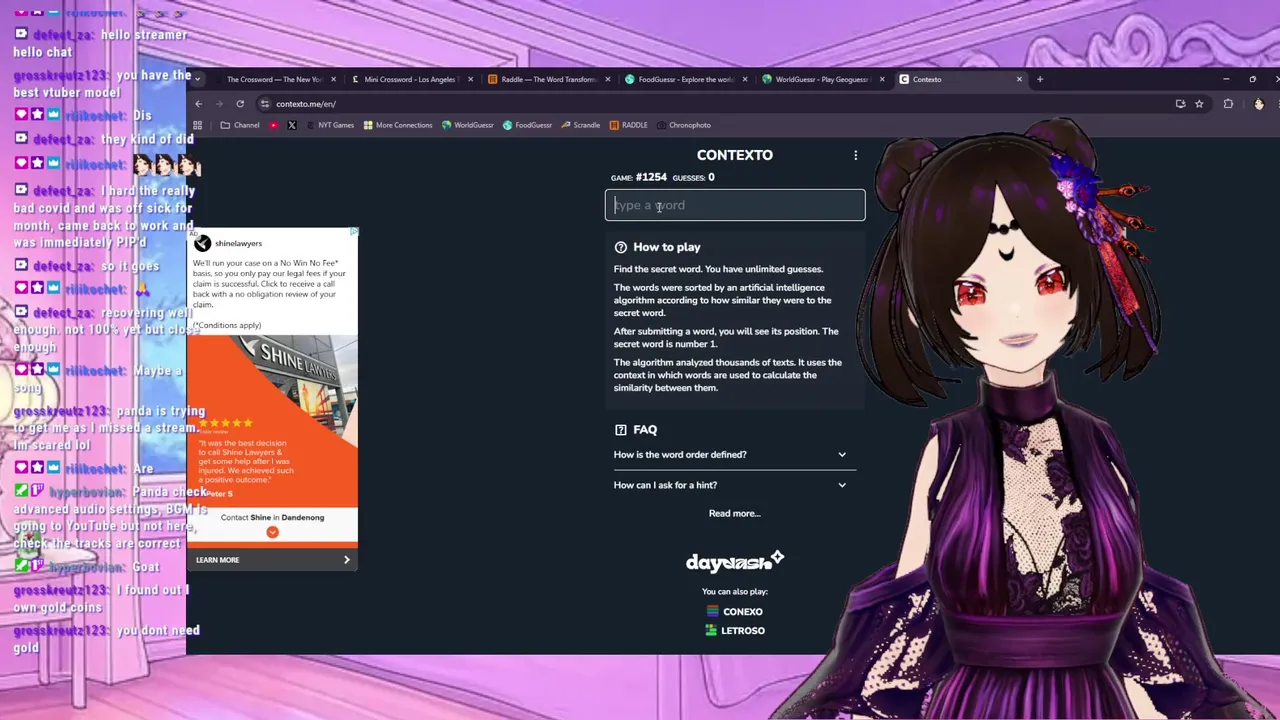Open the Channel bookmark folder
This screenshot has height=720, width=1280.
pos(240,125)
